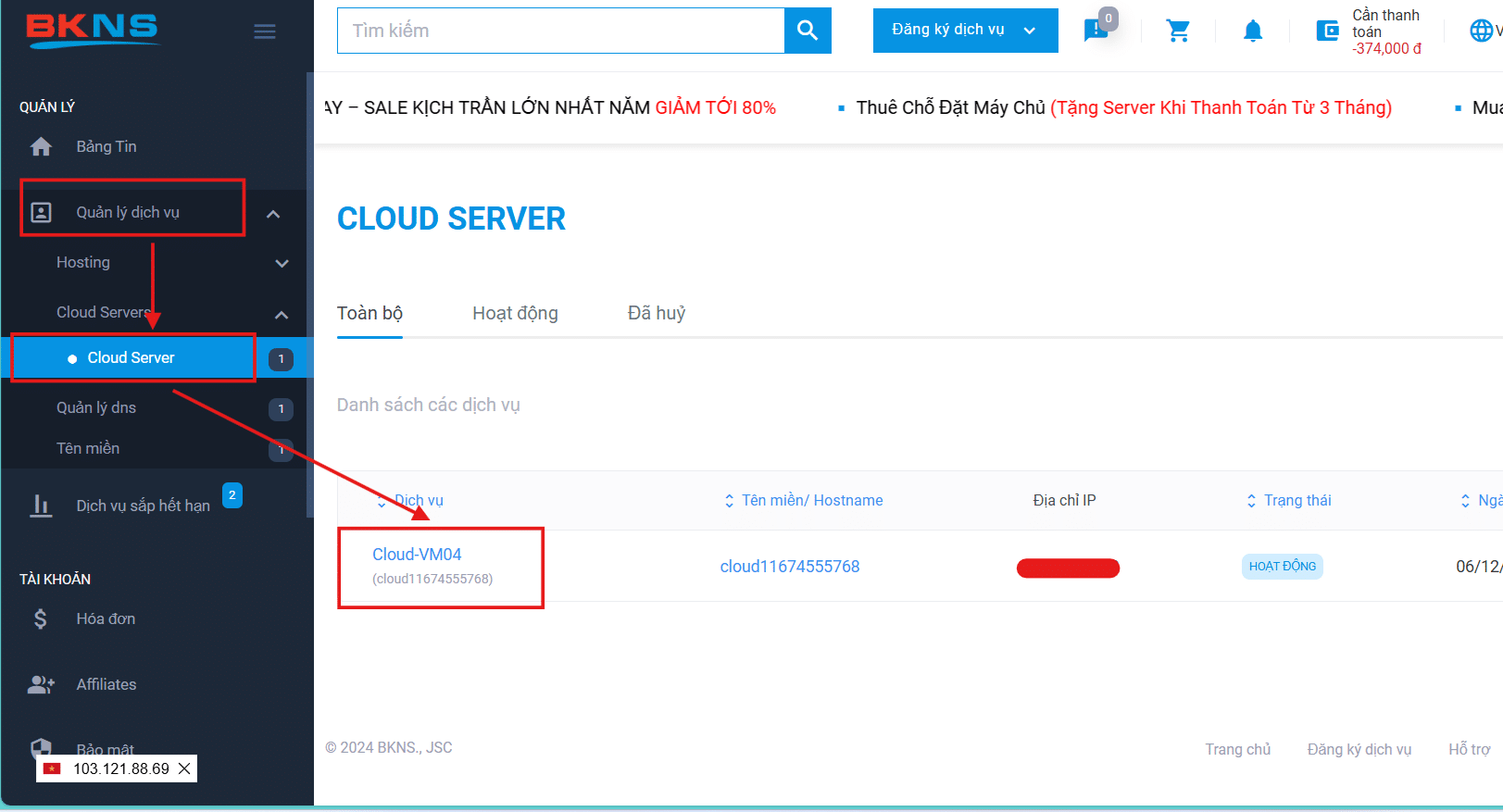Click the Thuê Chỗ Đặt Máy Chủ promotion banner

tap(1123, 107)
